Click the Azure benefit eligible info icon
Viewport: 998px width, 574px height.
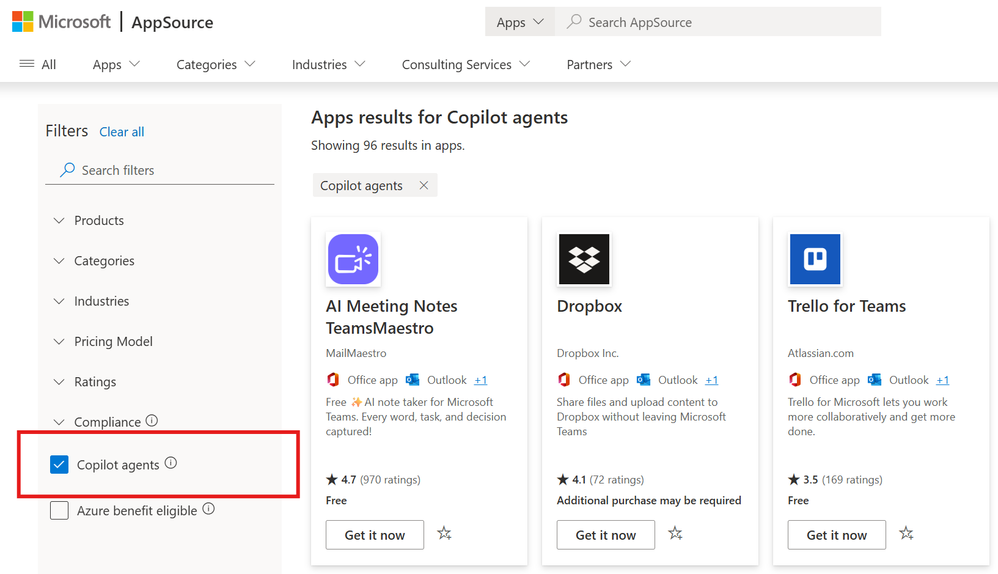pyautogui.click(x=209, y=509)
